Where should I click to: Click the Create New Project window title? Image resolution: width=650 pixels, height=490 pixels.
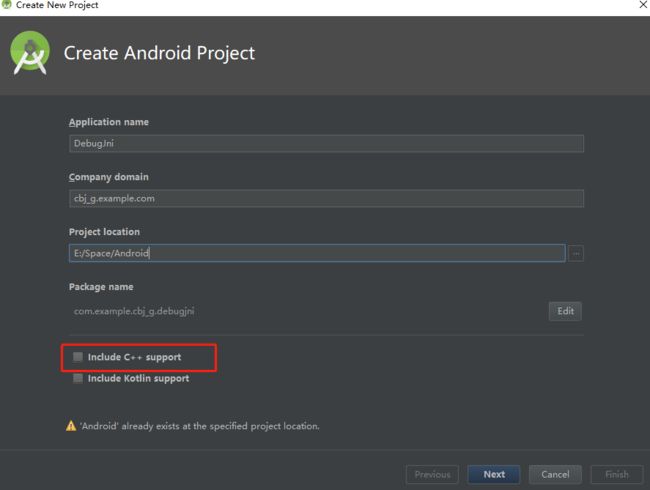[57, 5]
